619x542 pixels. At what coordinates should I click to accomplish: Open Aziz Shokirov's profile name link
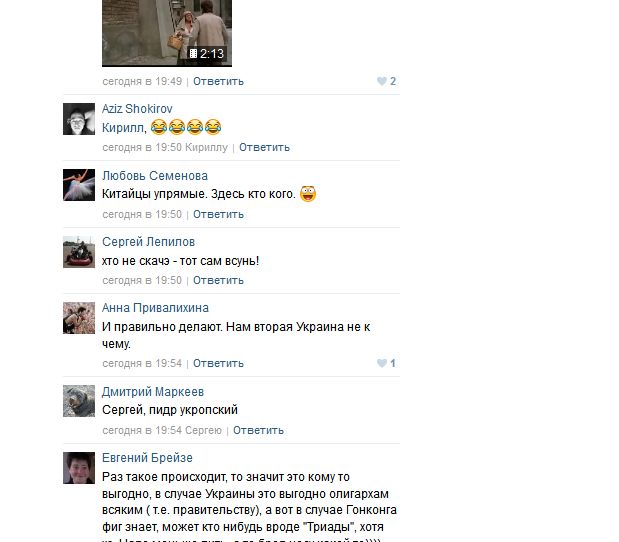[x=137, y=109]
